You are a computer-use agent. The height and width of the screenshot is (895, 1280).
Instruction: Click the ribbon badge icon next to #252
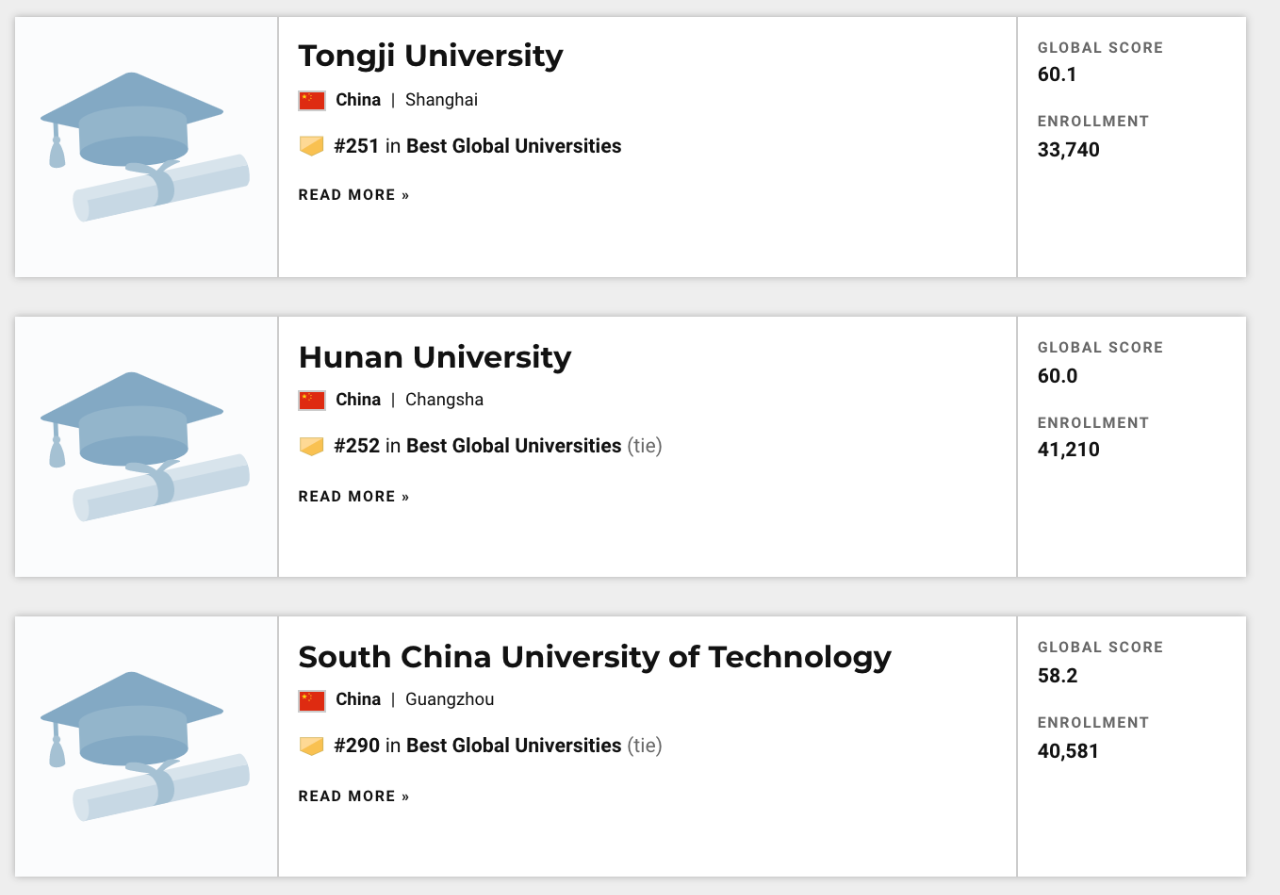point(311,445)
